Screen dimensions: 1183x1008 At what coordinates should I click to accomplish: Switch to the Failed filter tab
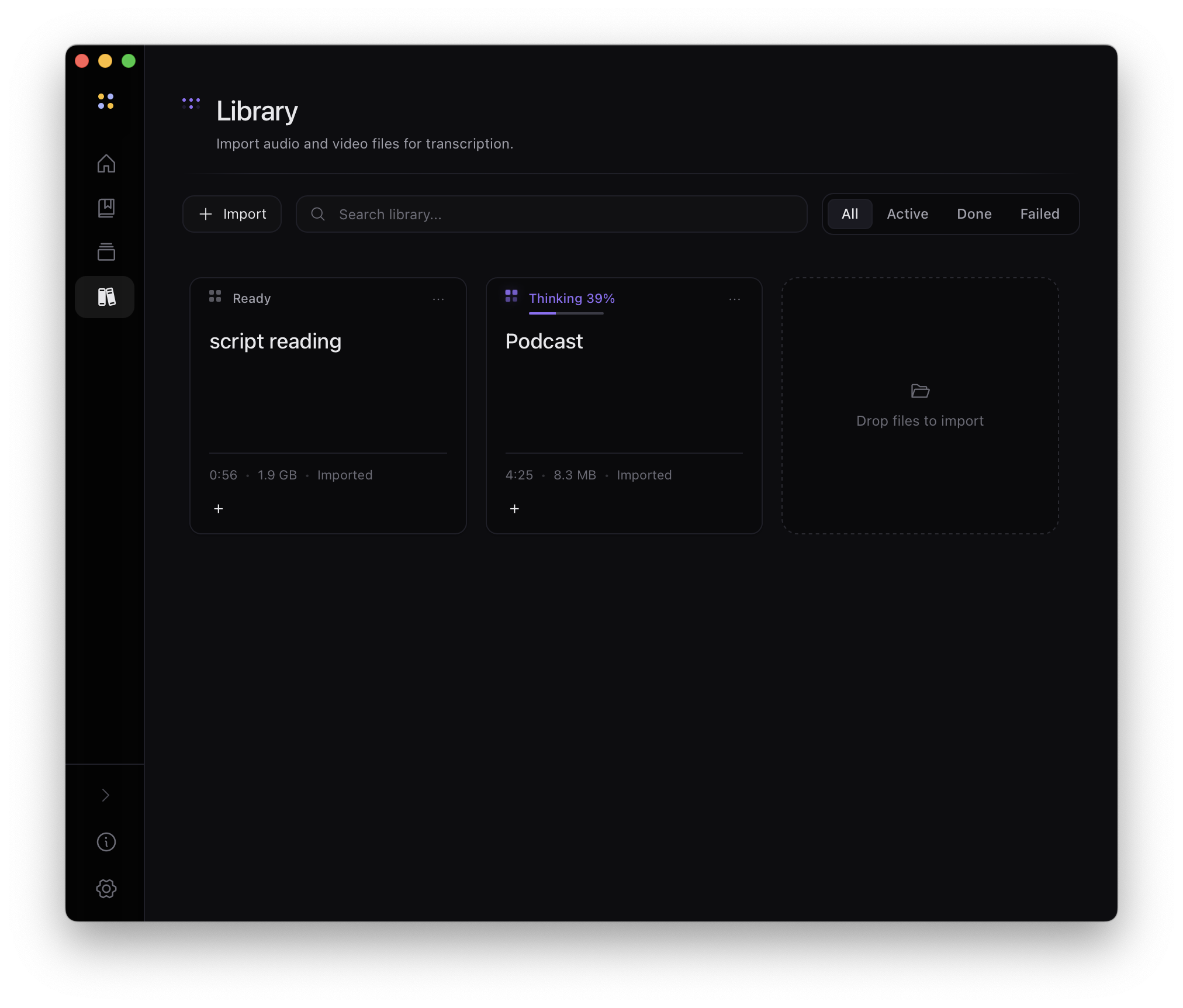[1040, 214]
